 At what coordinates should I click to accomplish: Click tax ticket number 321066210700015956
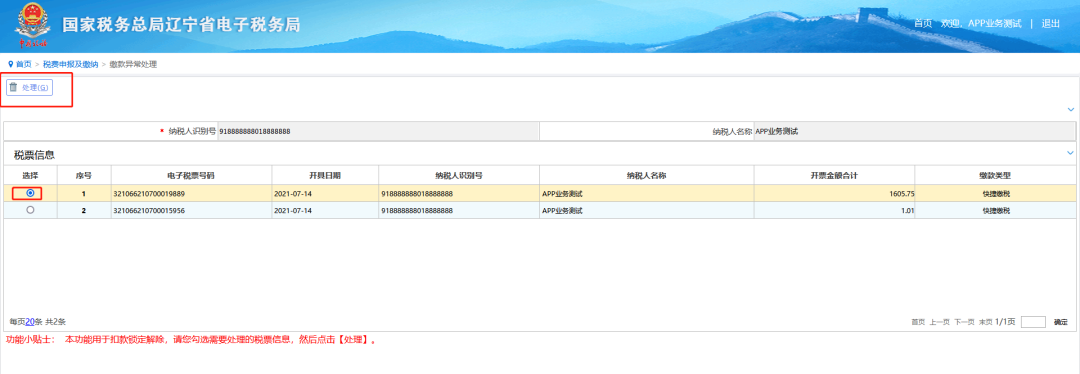(149, 211)
